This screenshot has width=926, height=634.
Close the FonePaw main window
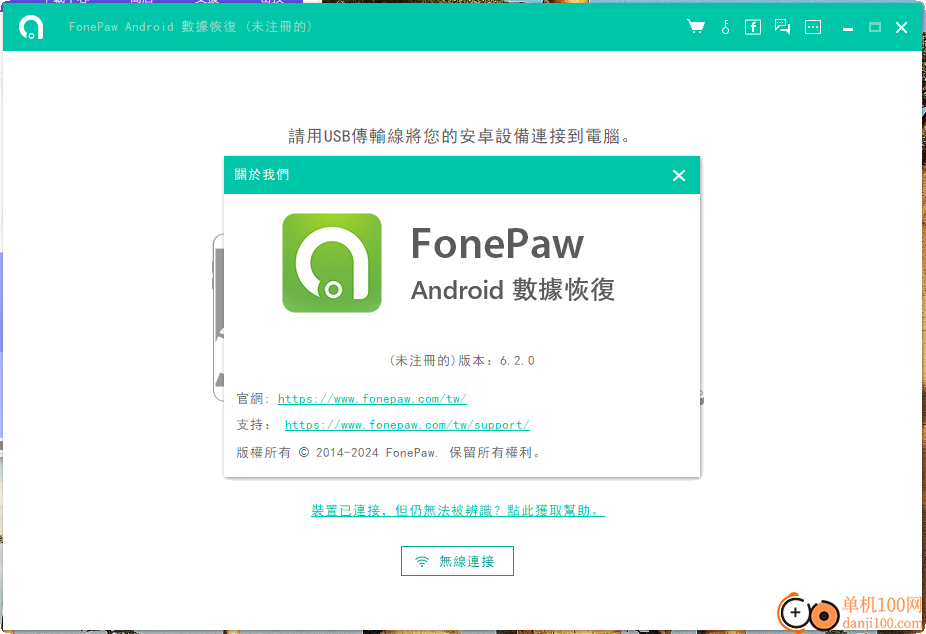click(901, 27)
